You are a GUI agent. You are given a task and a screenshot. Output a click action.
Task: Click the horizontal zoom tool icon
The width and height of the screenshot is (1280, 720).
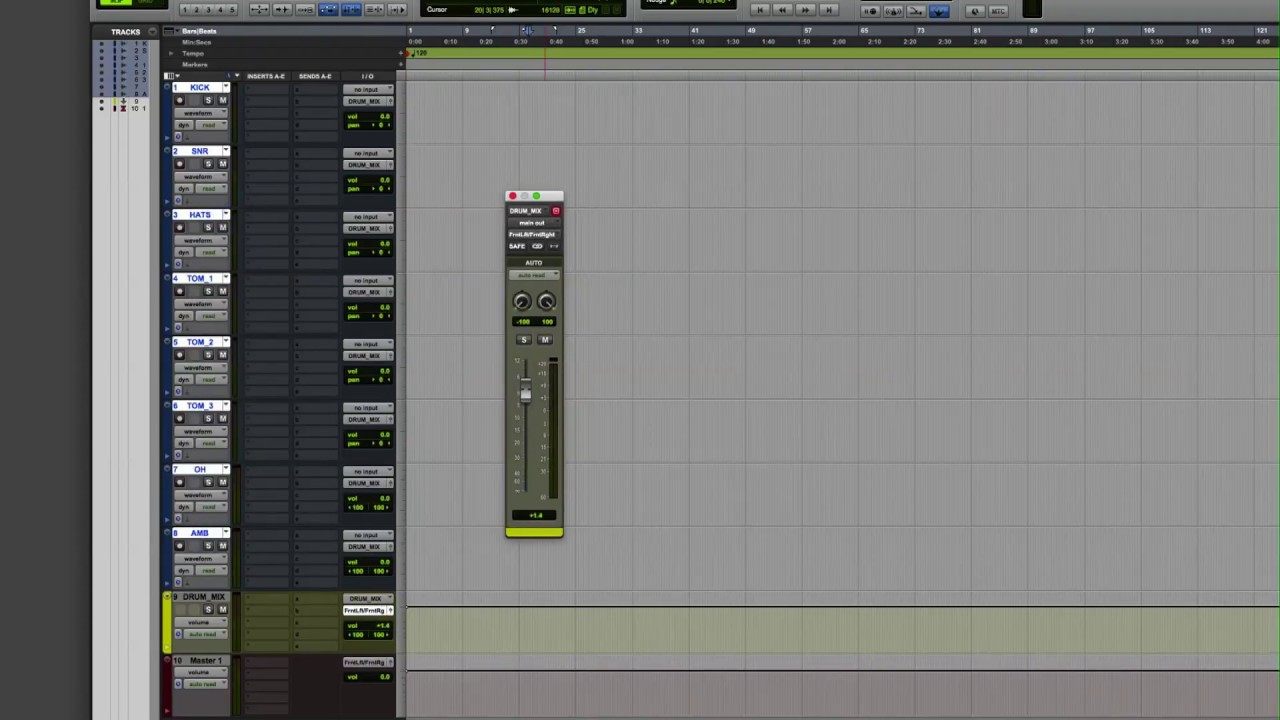pyautogui.click(x=260, y=10)
